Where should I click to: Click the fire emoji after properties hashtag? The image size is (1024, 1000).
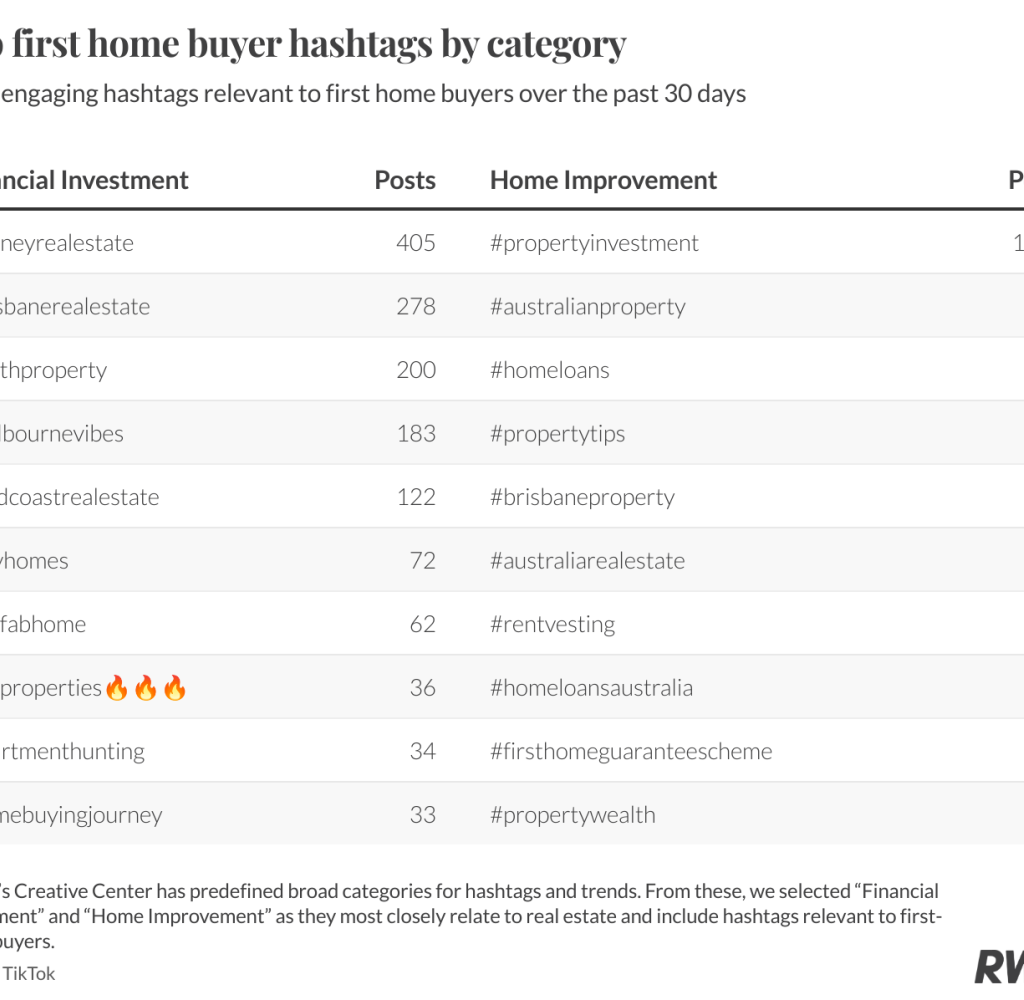(x=146, y=688)
